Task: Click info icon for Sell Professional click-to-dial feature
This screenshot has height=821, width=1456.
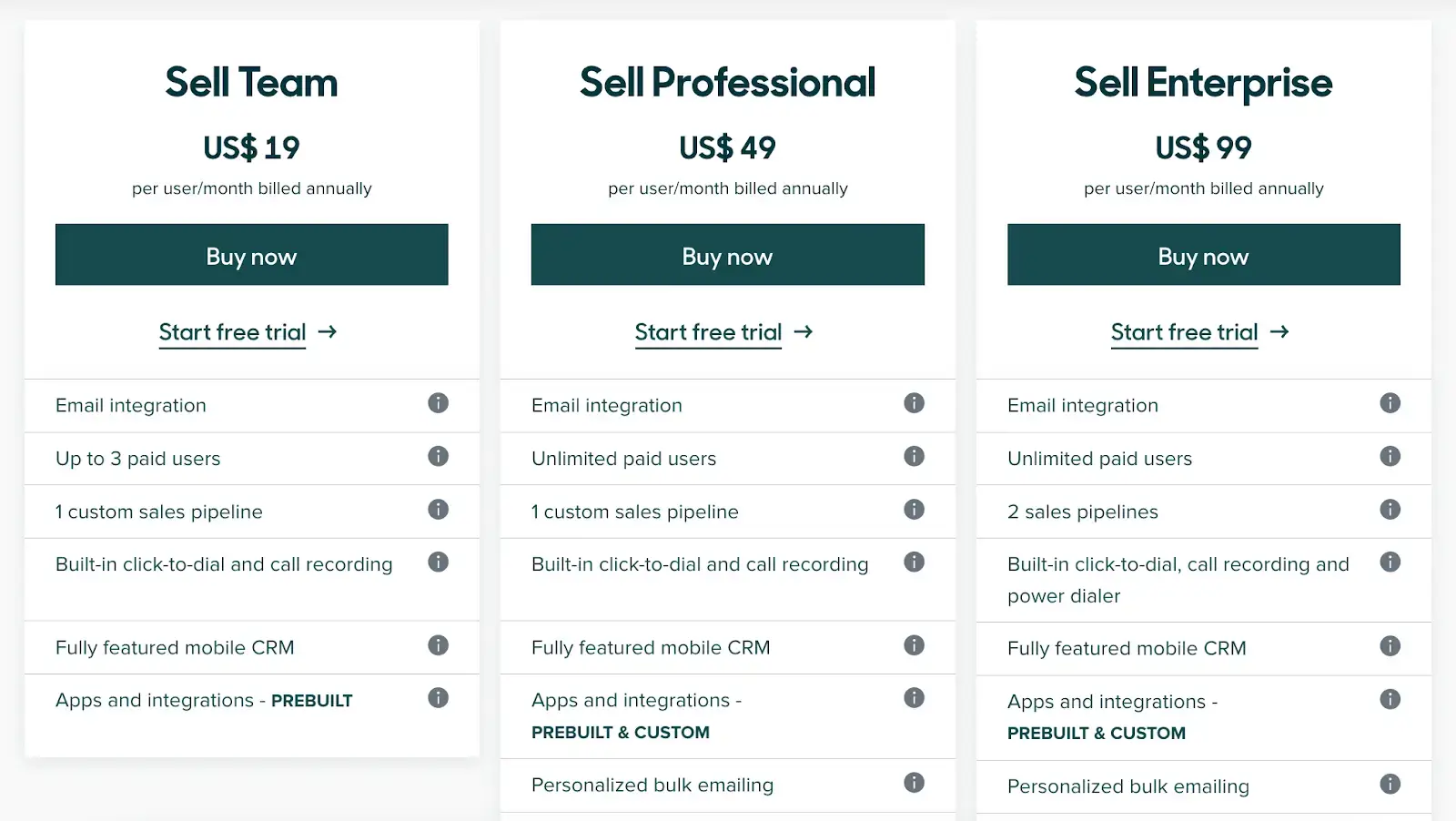Action: (914, 563)
